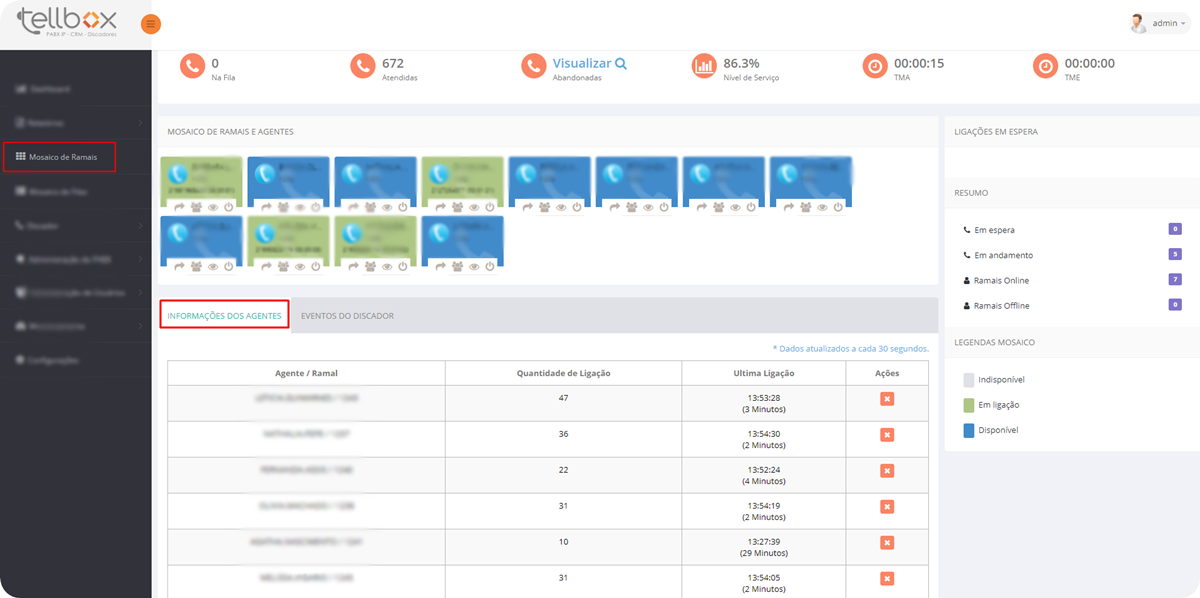Click the Abandonadas phone icon
Image resolution: width=1200 pixels, height=598 pixels.
click(533, 66)
